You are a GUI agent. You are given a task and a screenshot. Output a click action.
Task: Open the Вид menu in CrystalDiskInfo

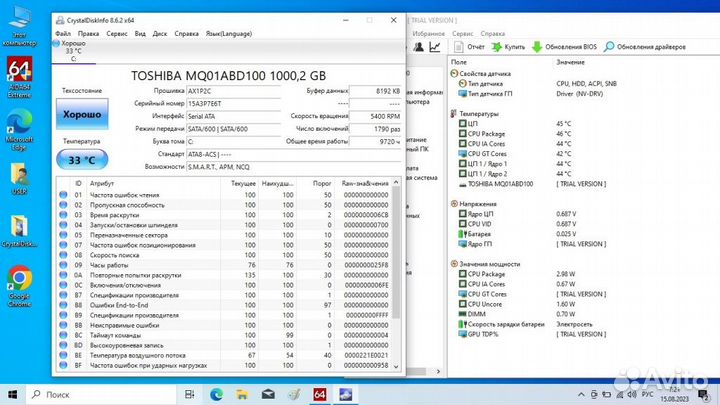(140, 34)
